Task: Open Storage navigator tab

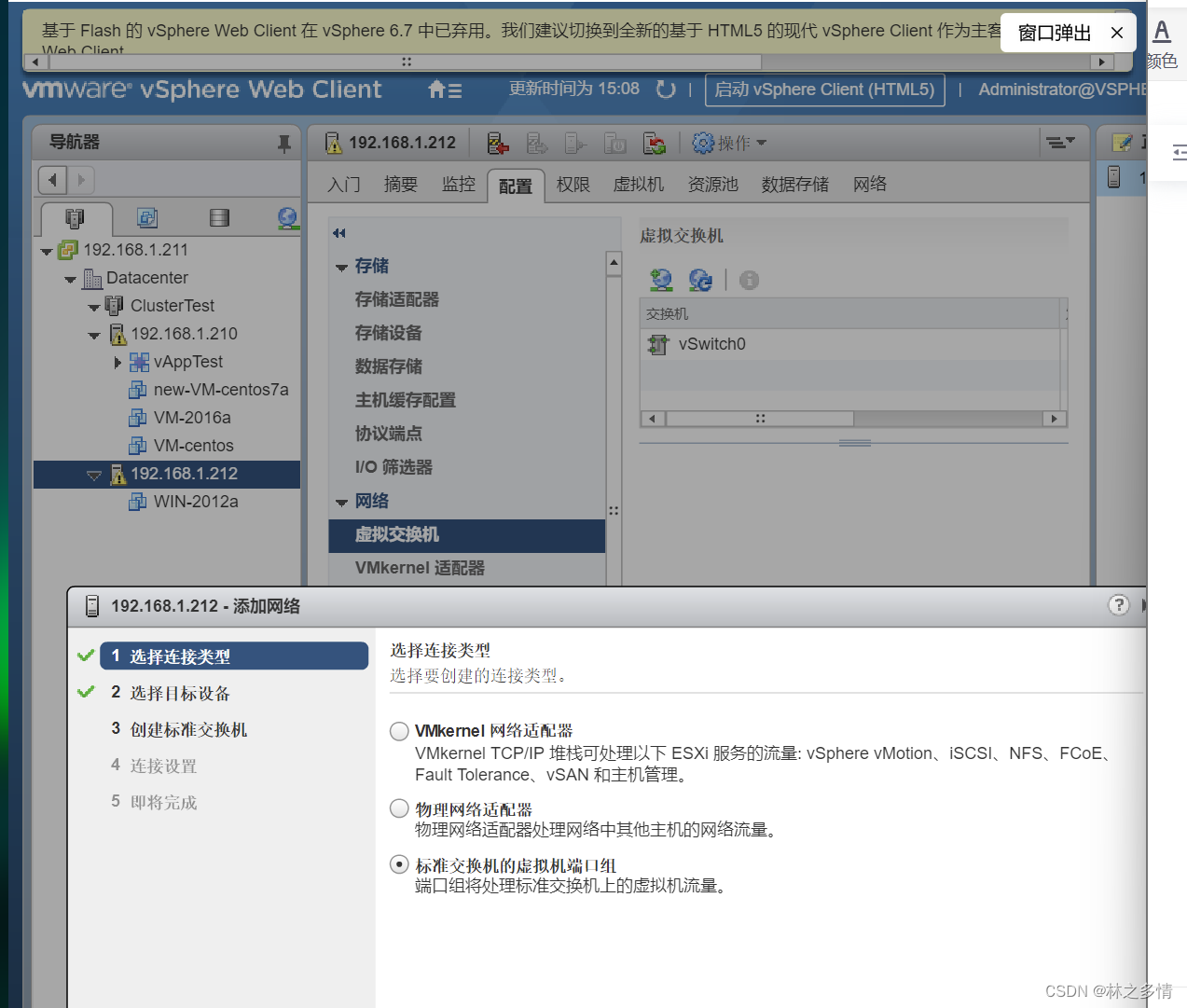Action: click(x=219, y=218)
